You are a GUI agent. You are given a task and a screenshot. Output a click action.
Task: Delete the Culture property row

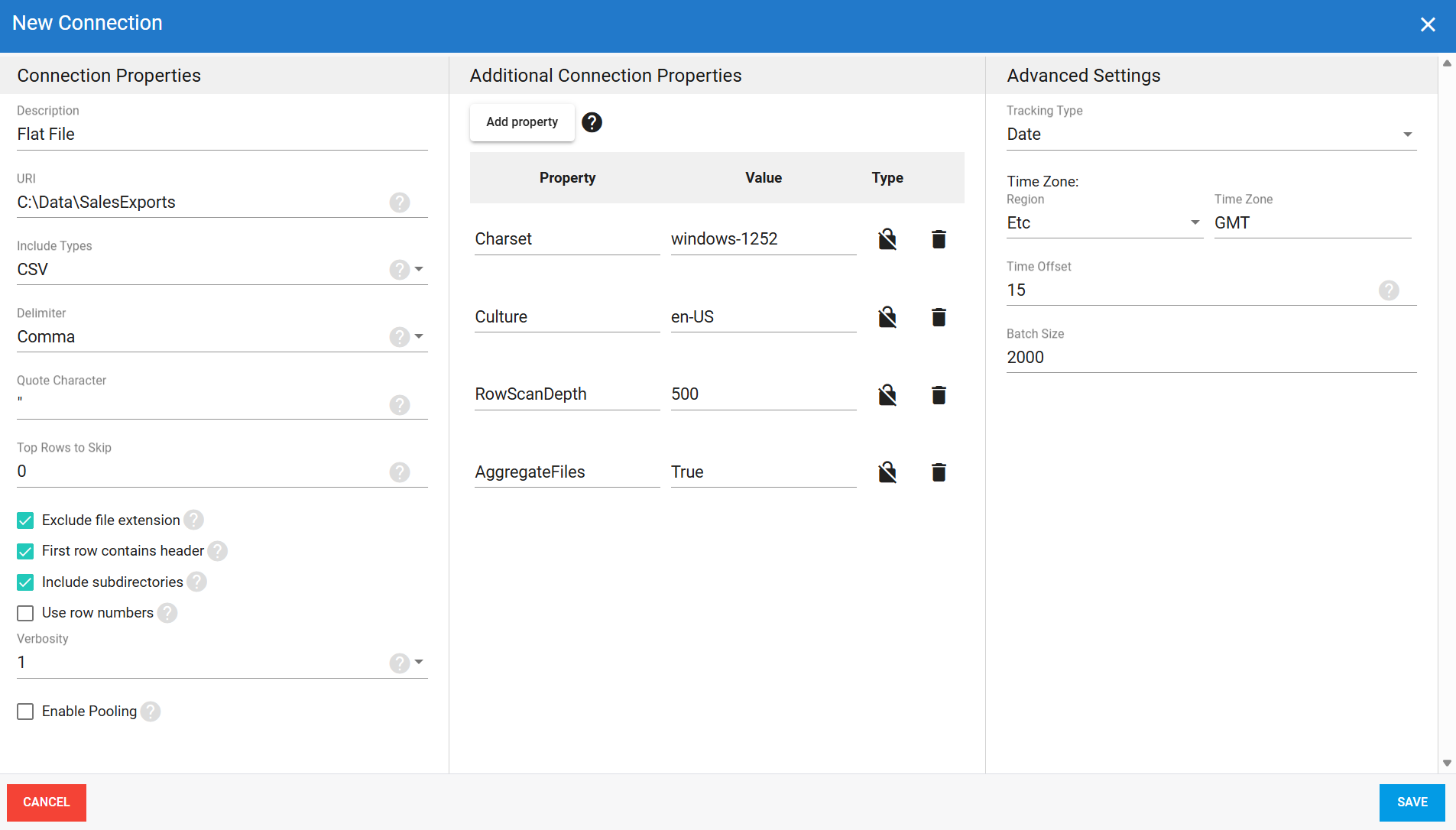point(939,317)
